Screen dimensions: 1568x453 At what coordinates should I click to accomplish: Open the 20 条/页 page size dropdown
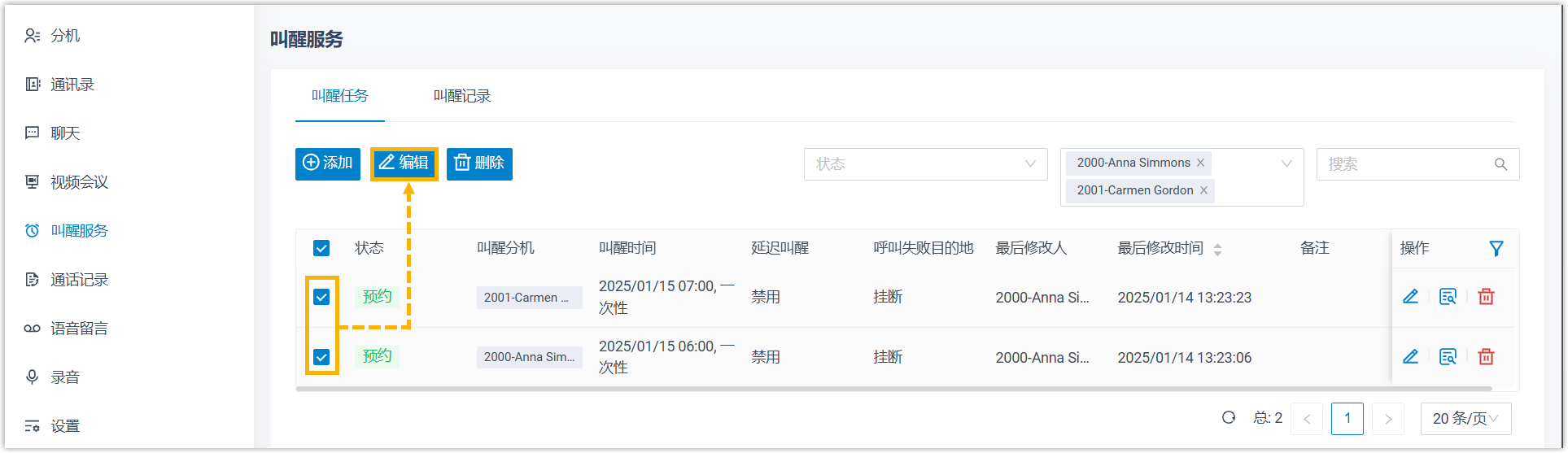click(x=1465, y=419)
